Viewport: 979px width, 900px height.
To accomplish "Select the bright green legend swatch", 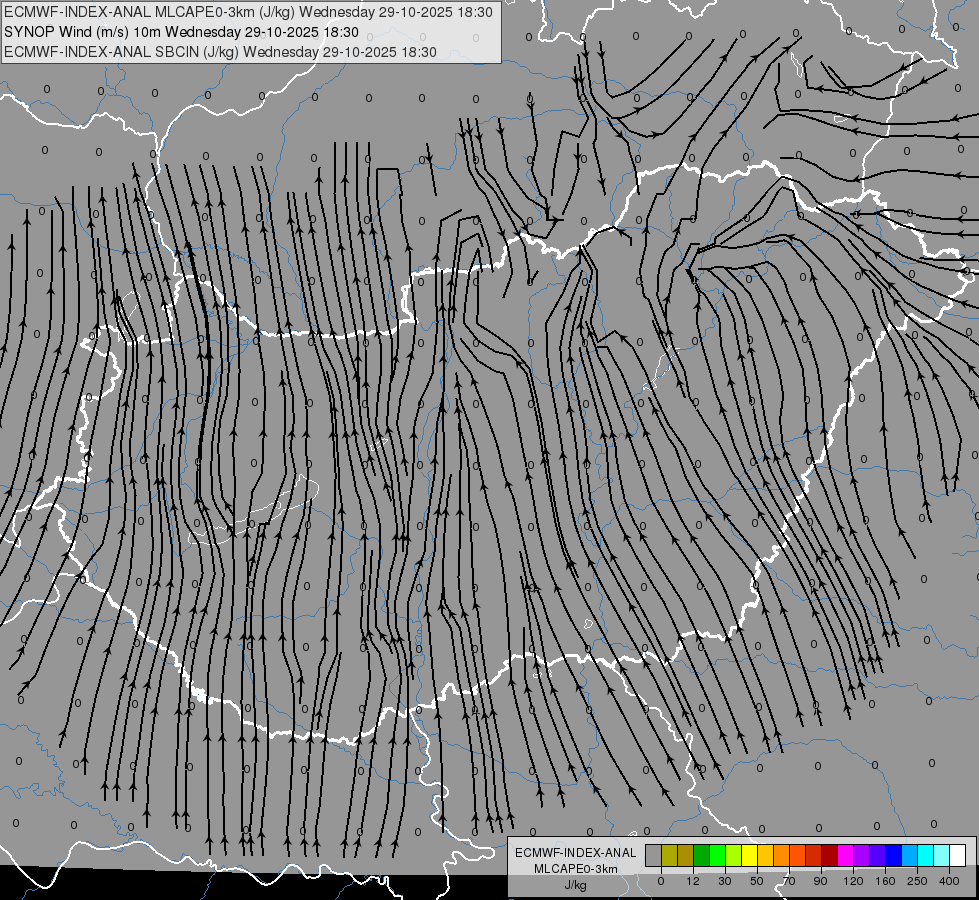I will click(x=717, y=855).
